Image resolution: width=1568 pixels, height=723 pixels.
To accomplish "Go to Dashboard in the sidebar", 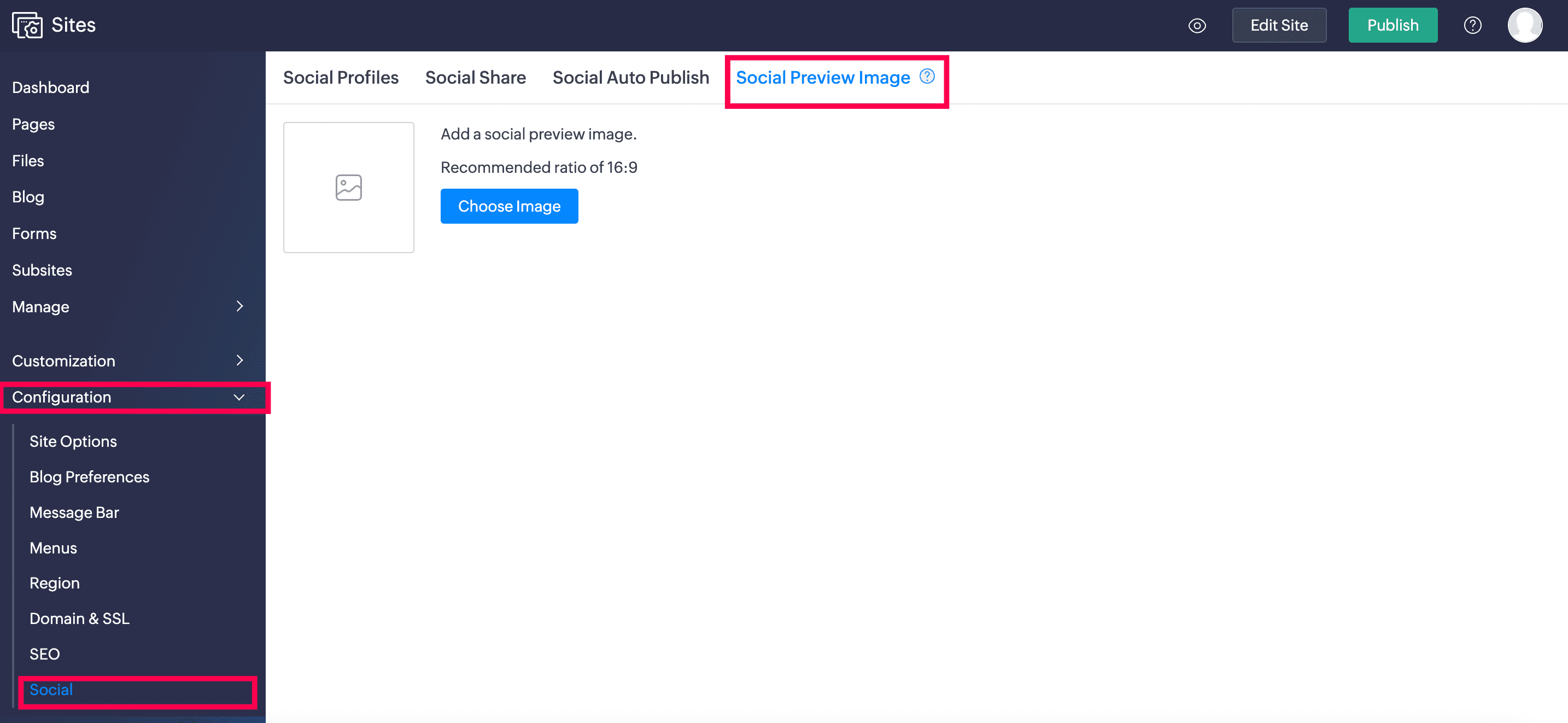I will pyautogui.click(x=50, y=87).
